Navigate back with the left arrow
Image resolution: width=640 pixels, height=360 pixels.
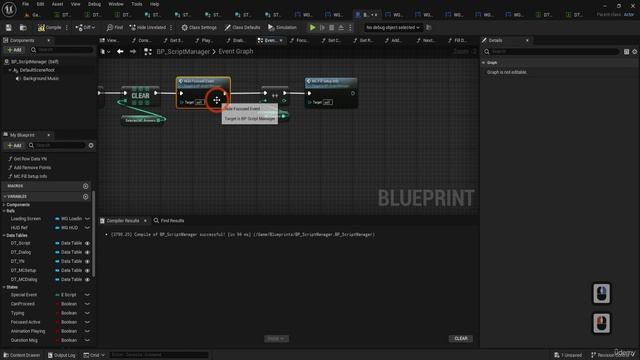point(120,52)
